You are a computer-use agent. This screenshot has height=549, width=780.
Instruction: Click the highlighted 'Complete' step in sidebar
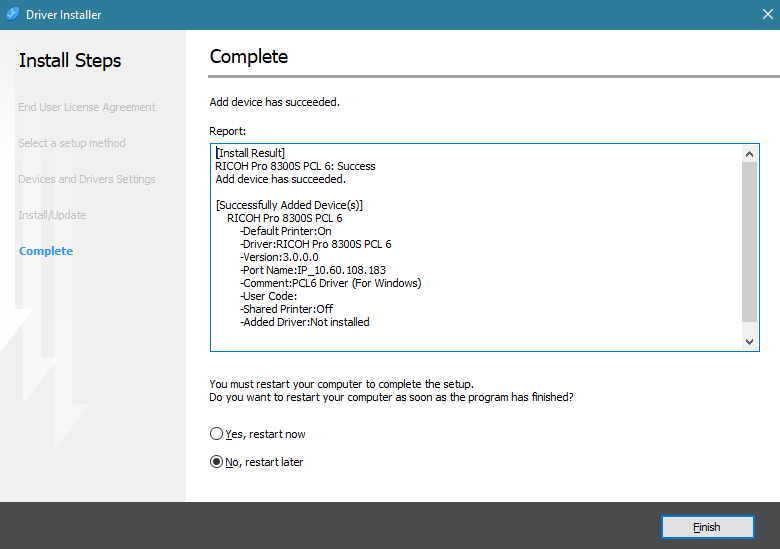click(46, 251)
